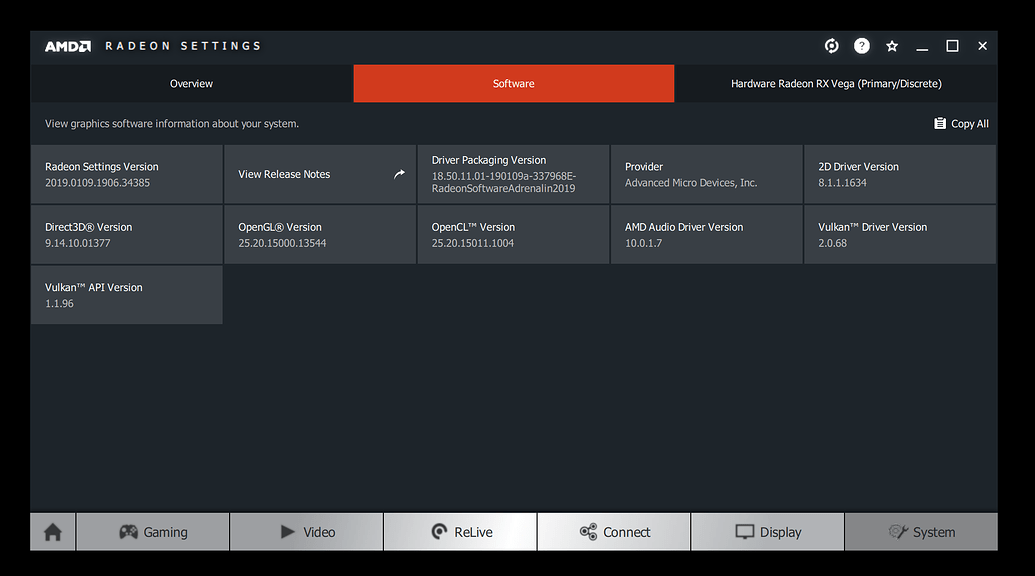
Task: Select the 2D Driver Version tile
Action: pyautogui.click(x=900, y=174)
